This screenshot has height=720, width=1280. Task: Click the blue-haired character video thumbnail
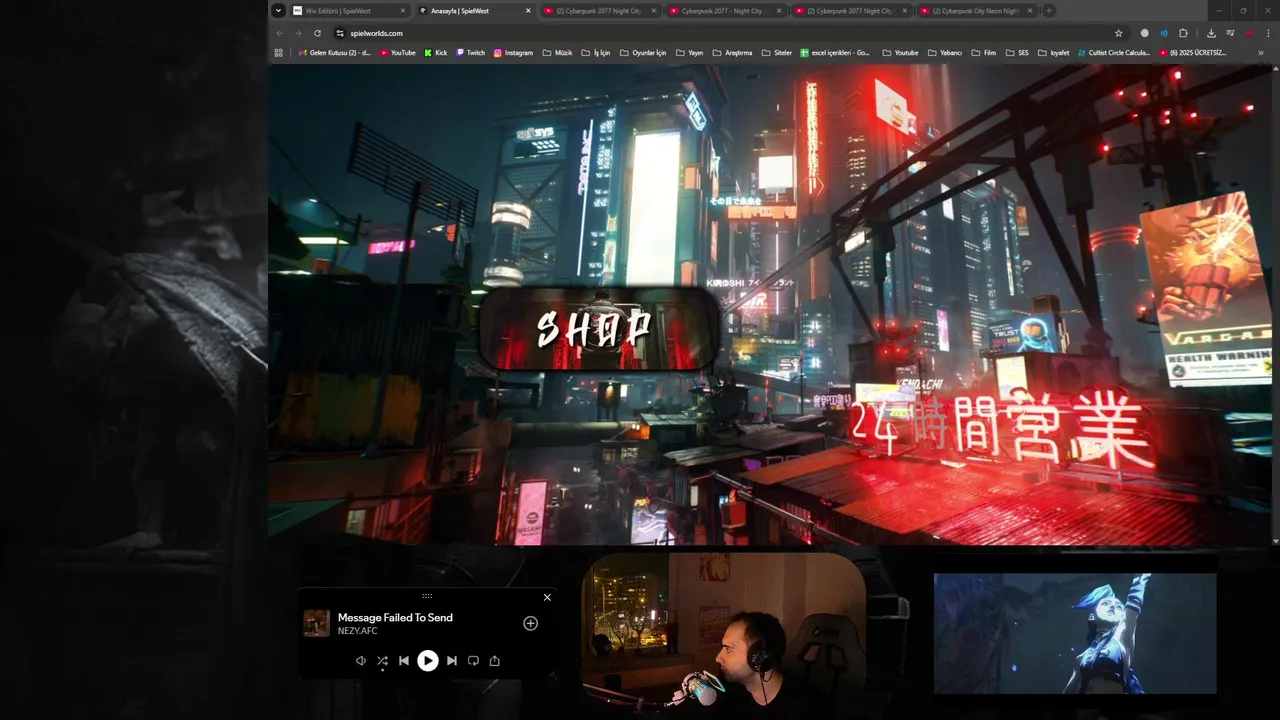pyautogui.click(x=1075, y=633)
